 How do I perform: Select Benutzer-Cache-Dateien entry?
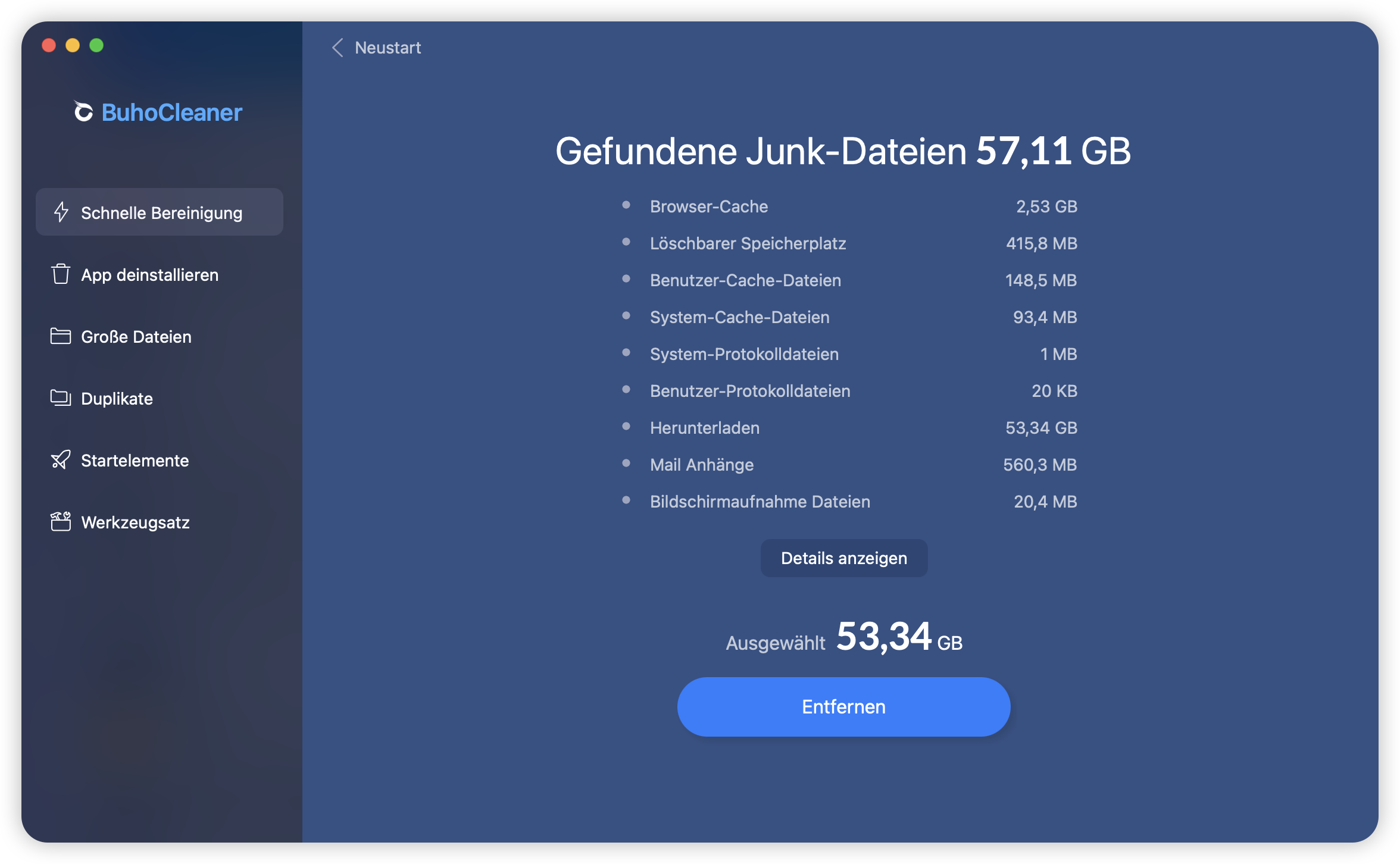pyautogui.click(x=849, y=280)
